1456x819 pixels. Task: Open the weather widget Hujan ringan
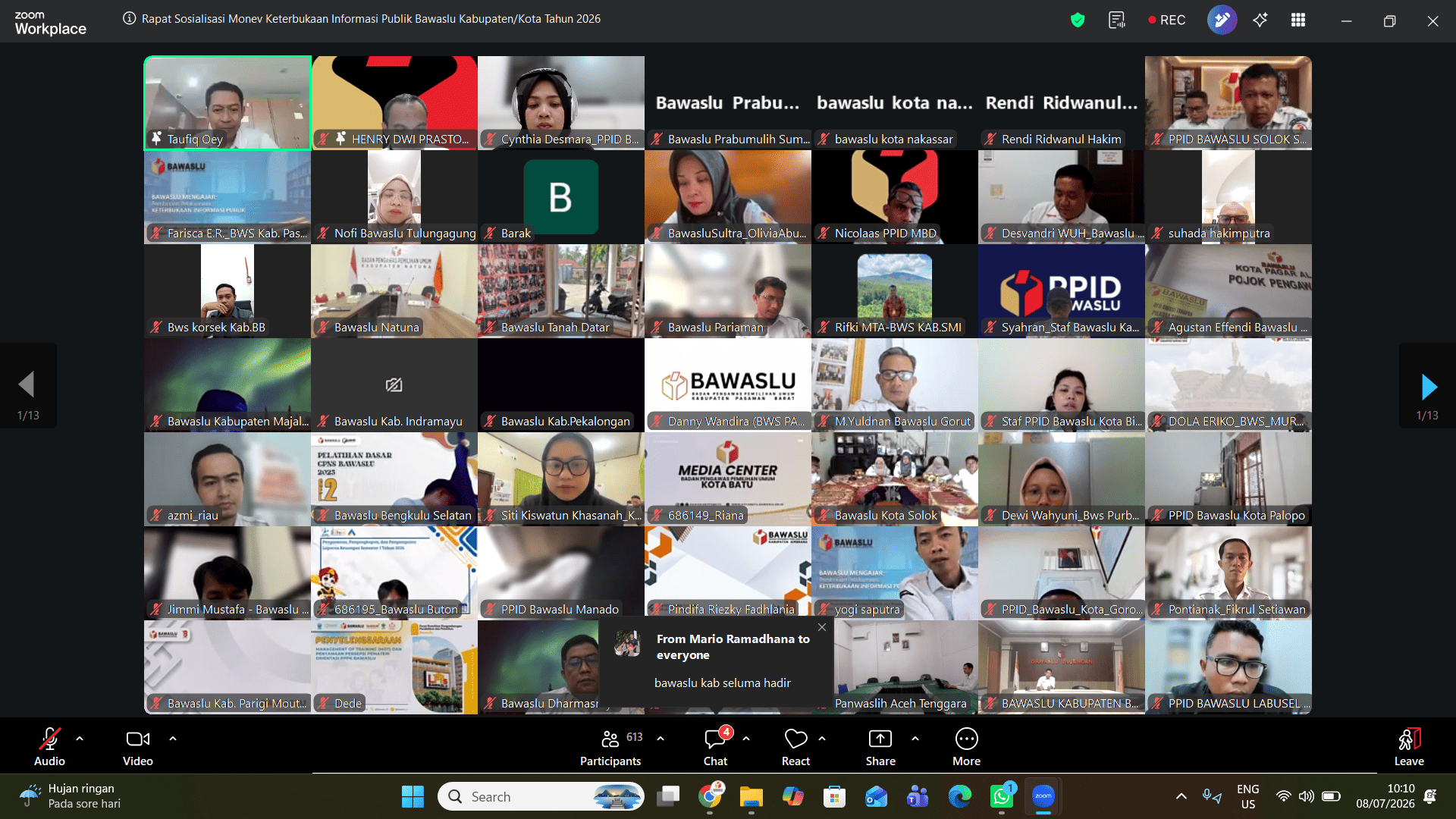coord(72,796)
